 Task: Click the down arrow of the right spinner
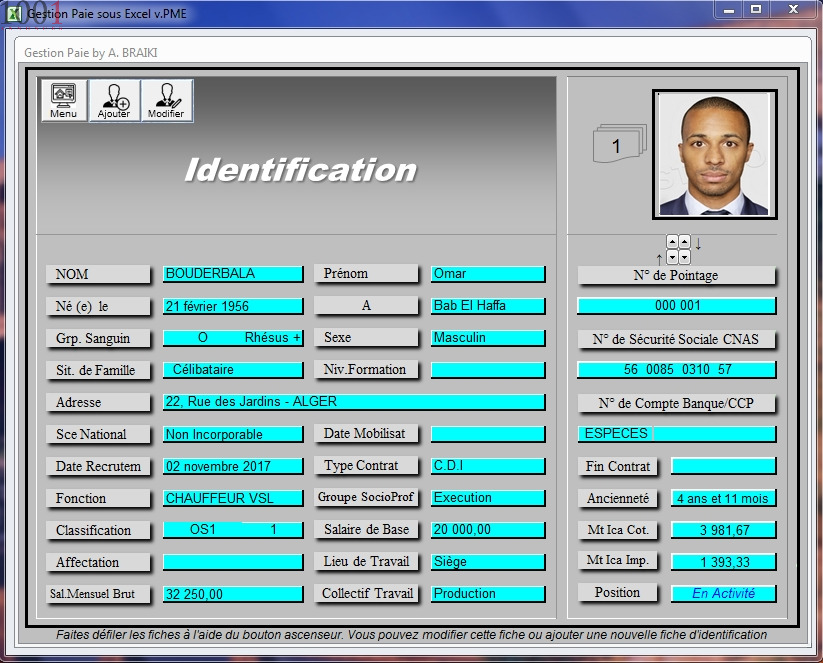click(x=684, y=257)
